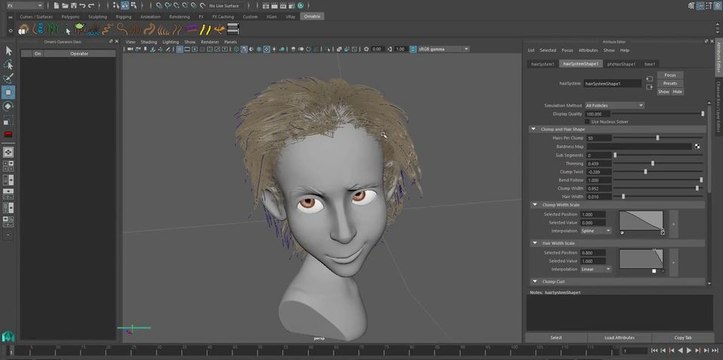Click the New Scene icon in top toolbar

[x=56, y=6]
